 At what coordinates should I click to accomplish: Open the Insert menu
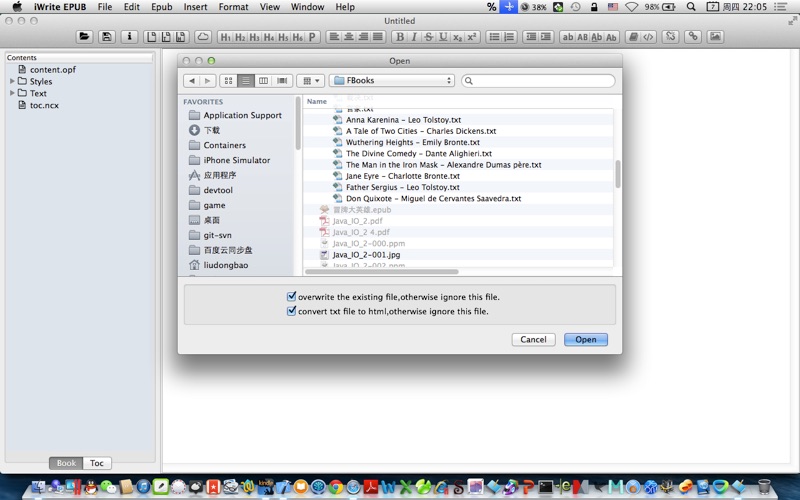point(195,7)
